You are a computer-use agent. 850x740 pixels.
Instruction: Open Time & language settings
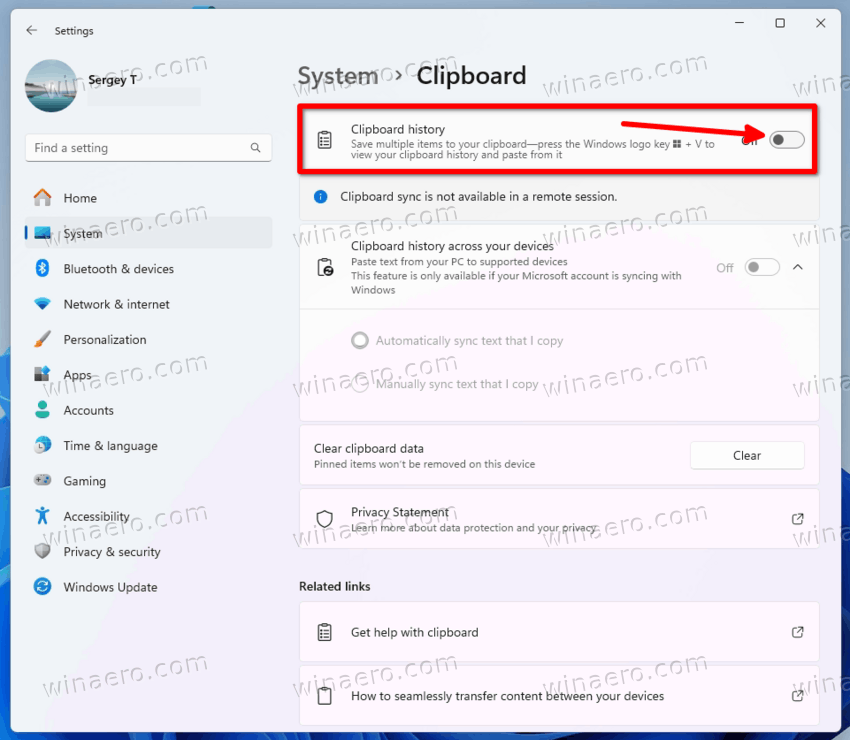pos(148,446)
